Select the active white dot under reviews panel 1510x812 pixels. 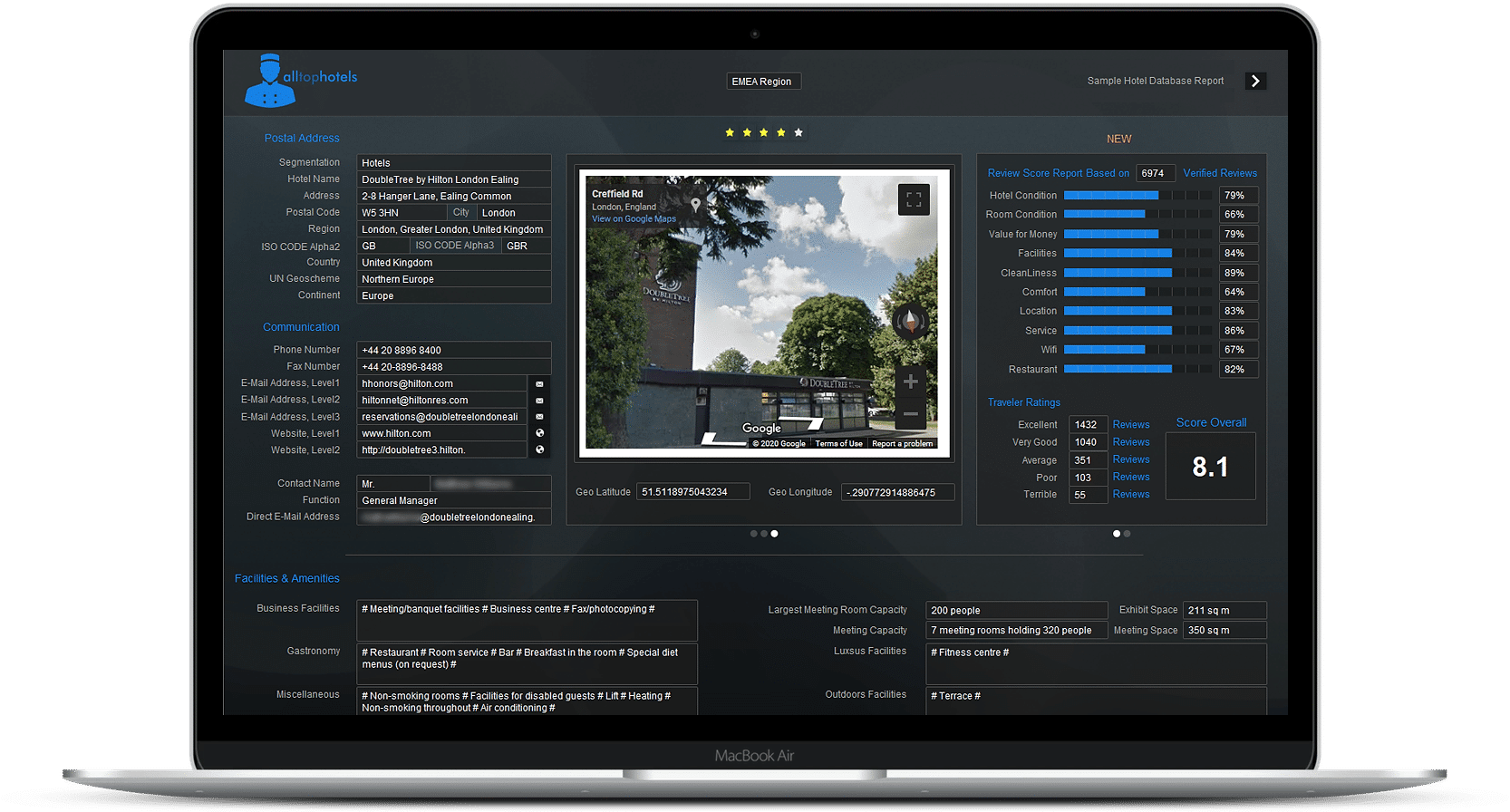pos(1117,534)
